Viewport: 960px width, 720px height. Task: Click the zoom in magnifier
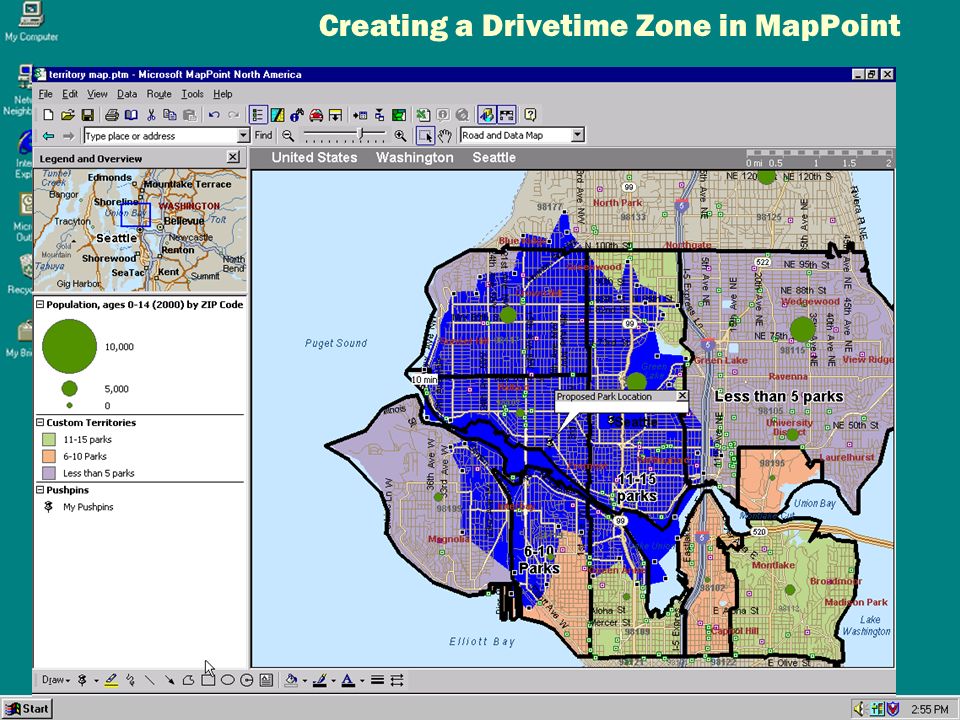pos(400,136)
